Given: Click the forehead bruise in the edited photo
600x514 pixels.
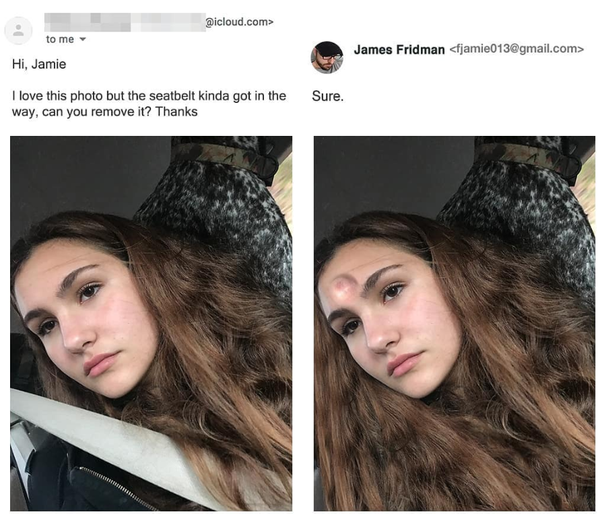Looking at the screenshot, I should click(x=342, y=285).
